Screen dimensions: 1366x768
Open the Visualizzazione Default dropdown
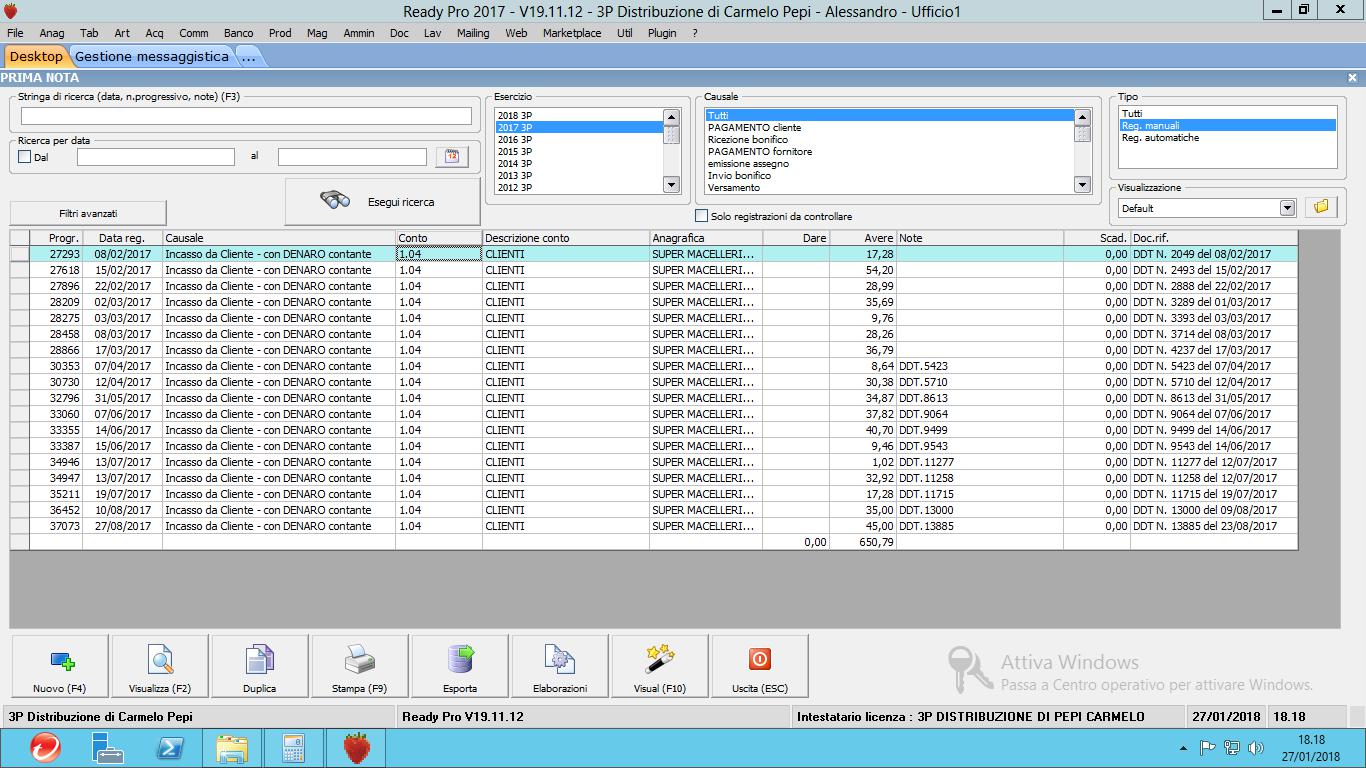point(1288,208)
